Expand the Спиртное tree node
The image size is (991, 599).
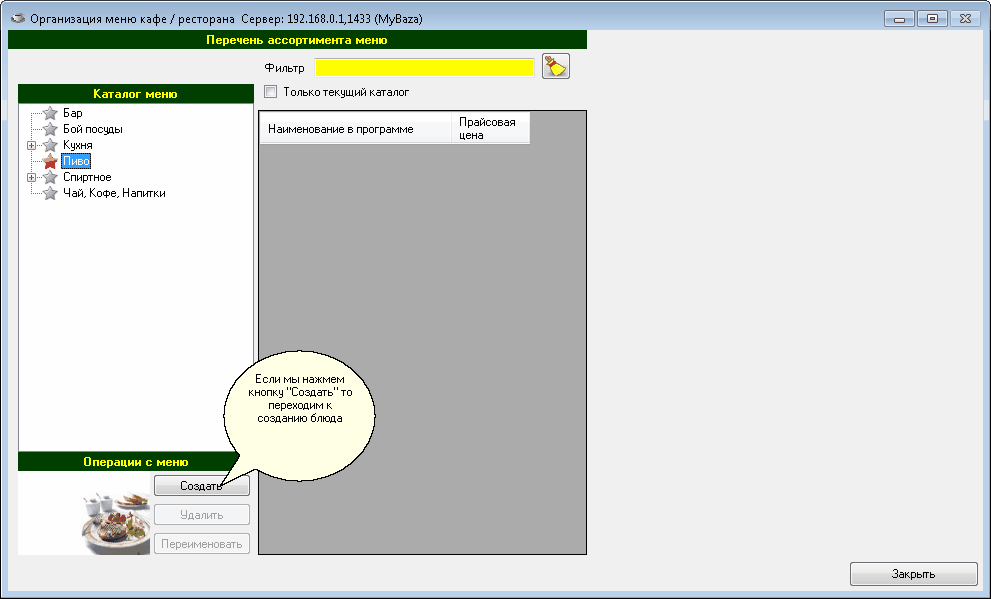[x=32, y=177]
